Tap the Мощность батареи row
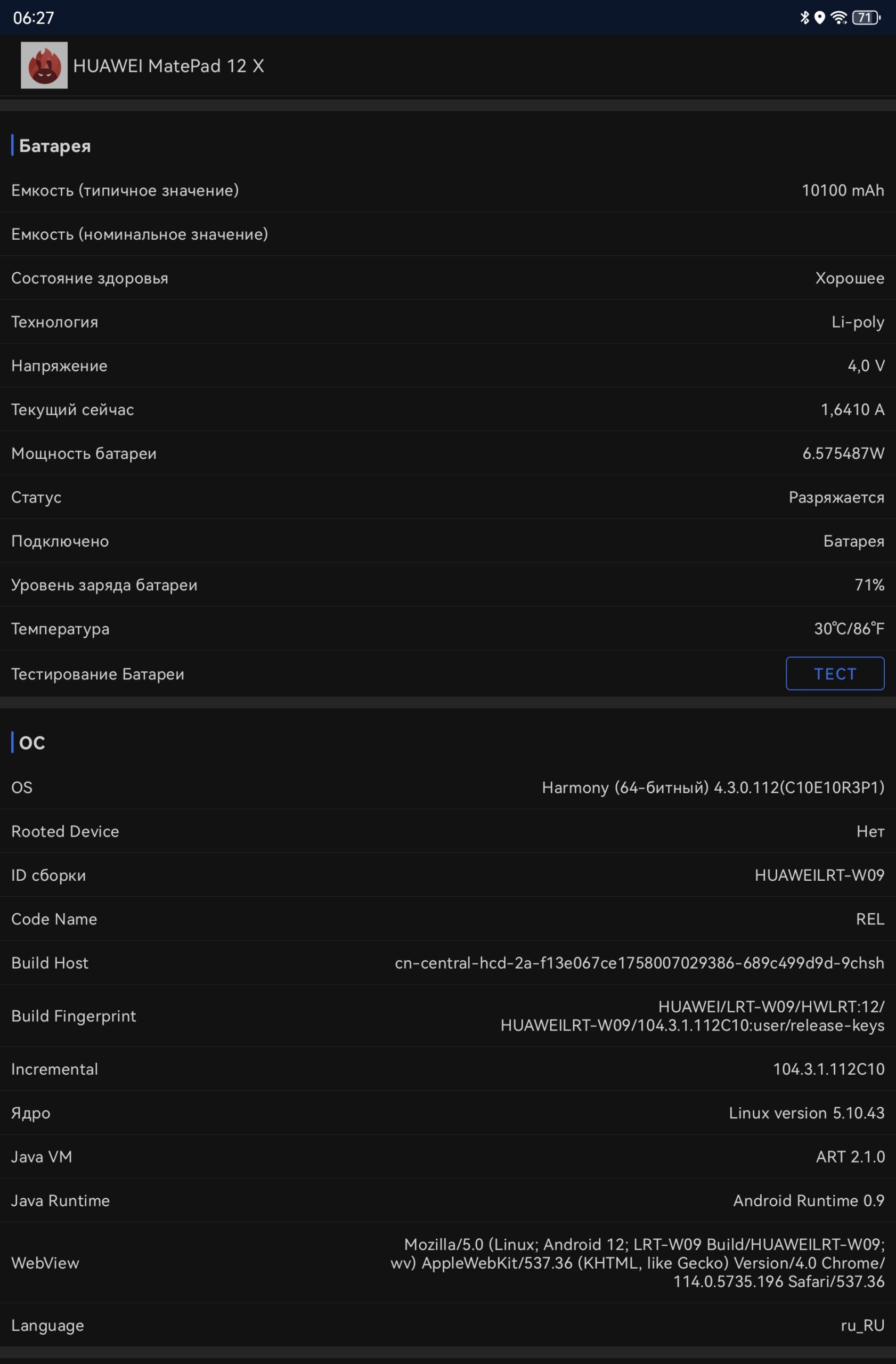The width and height of the screenshot is (896, 1364). [448, 453]
